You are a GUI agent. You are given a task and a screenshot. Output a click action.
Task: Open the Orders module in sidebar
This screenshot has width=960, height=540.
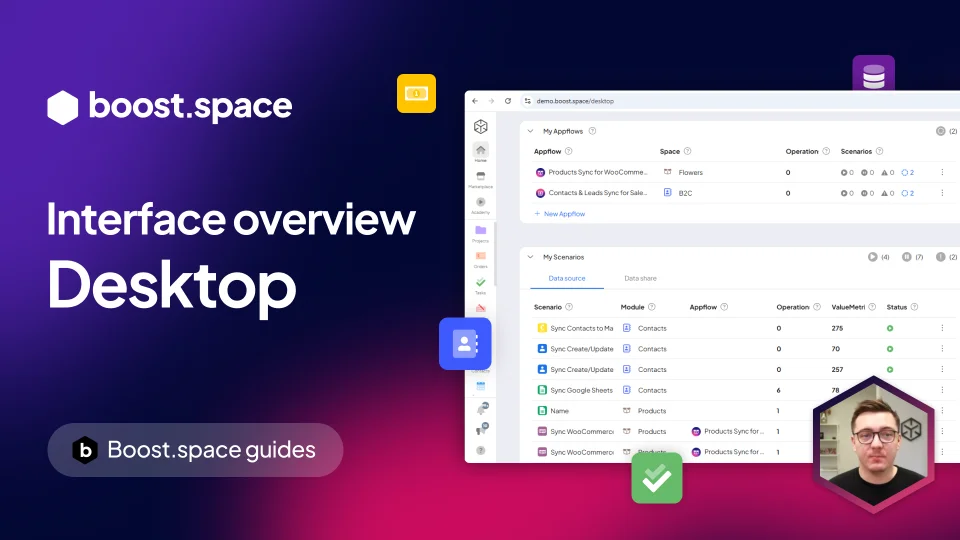(x=481, y=259)
